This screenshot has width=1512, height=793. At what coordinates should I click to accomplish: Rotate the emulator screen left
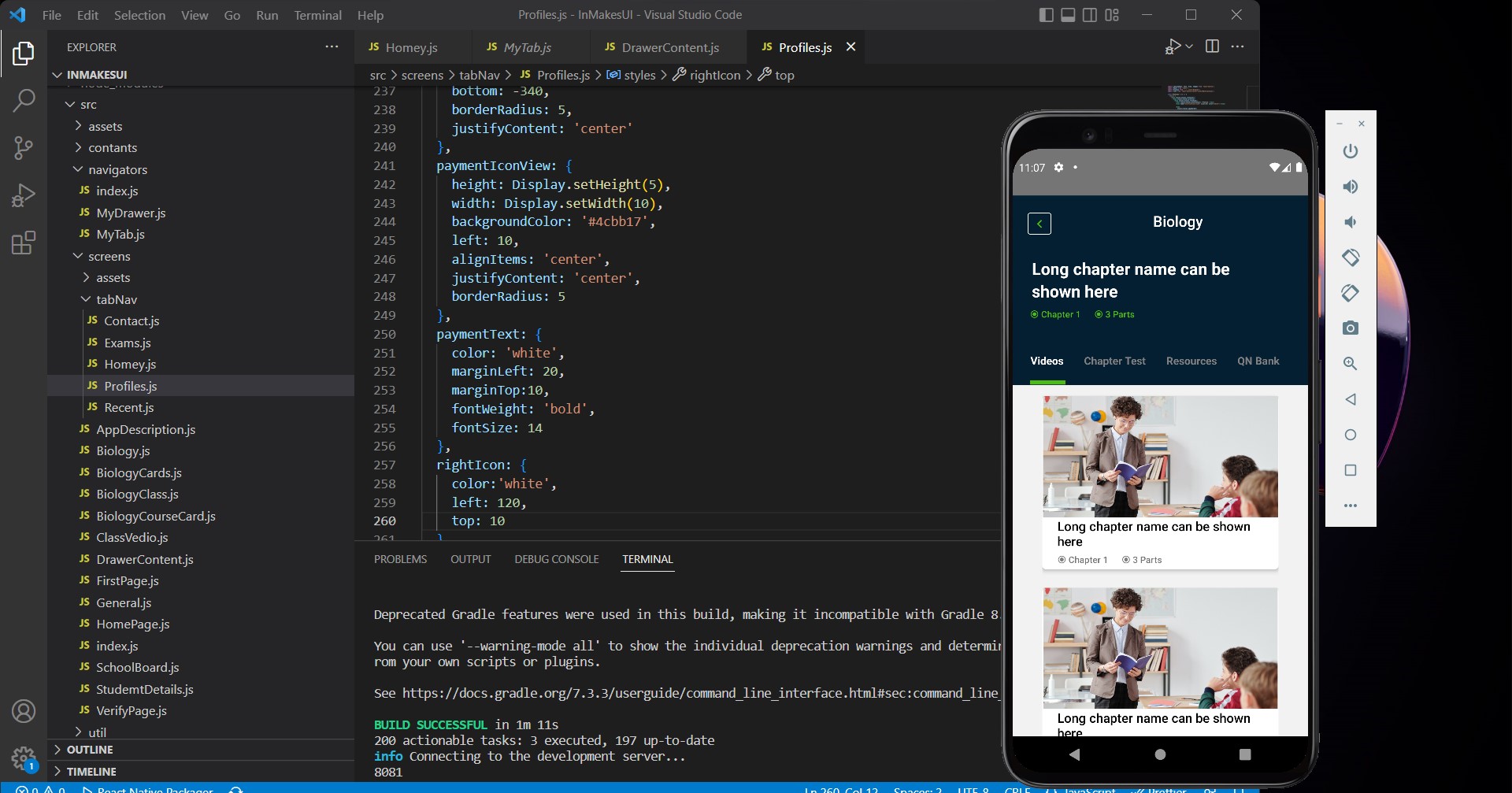click(x=1351, y=258)
